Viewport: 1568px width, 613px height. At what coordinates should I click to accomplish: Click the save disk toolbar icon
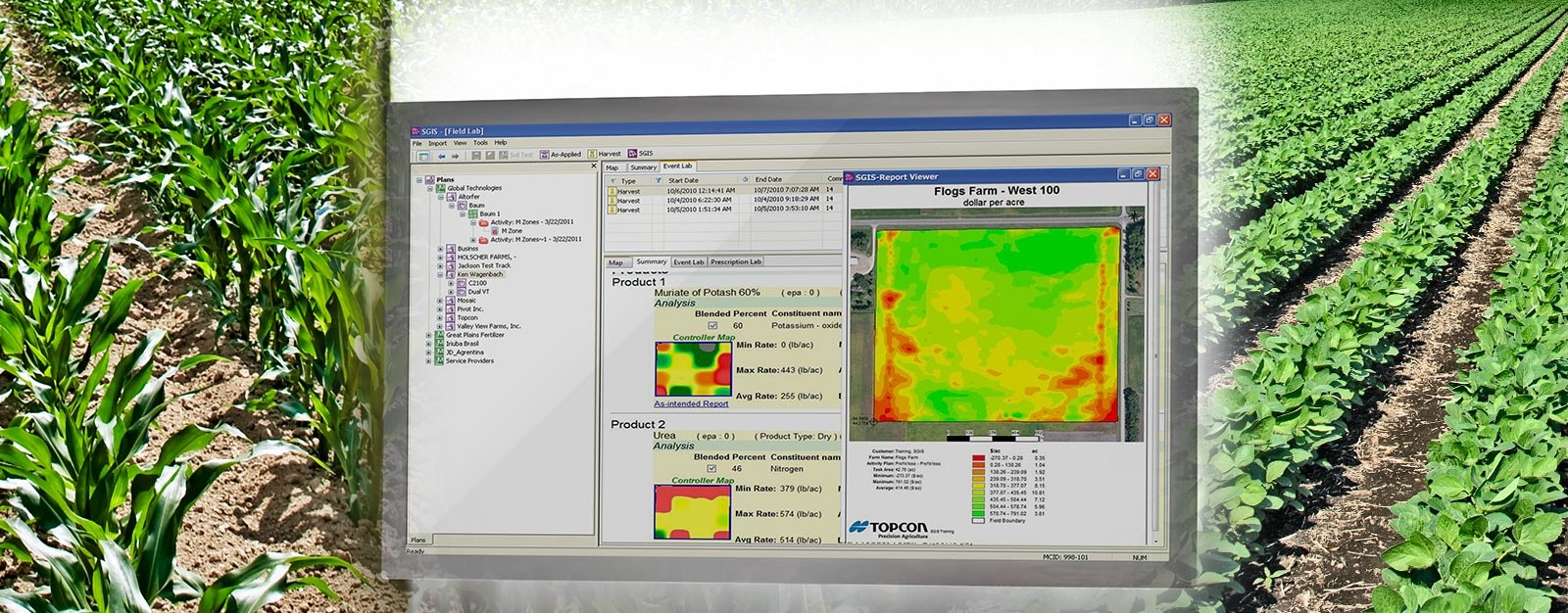click(476, 156)
